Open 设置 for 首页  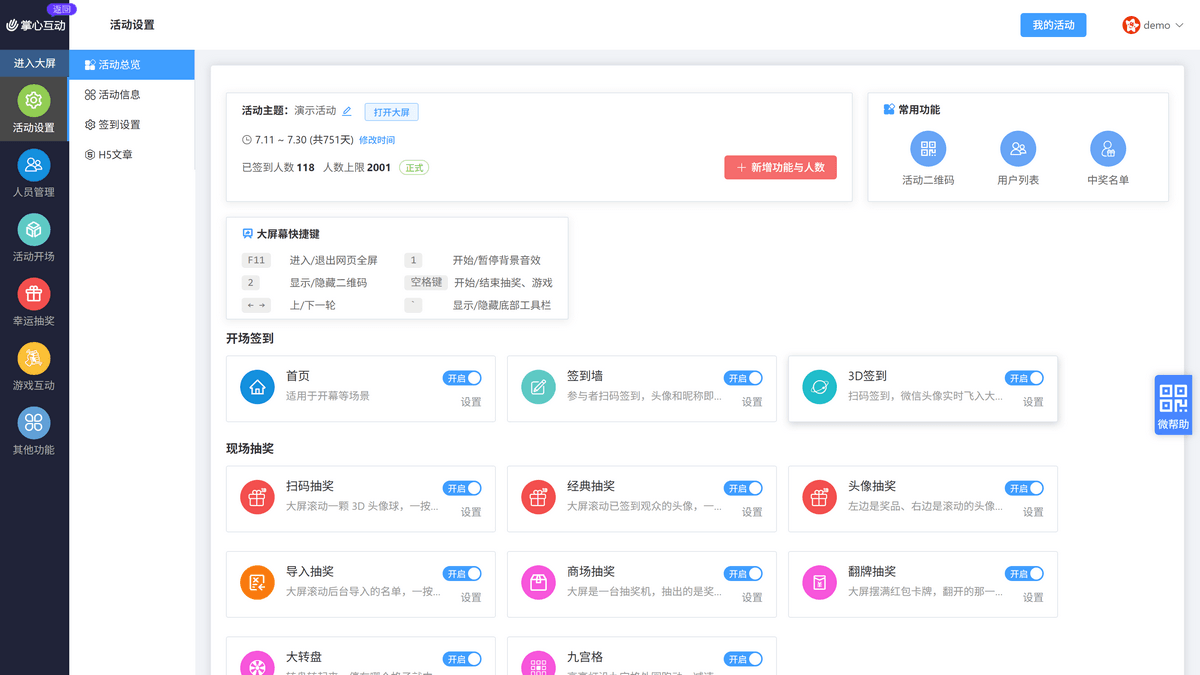coord(471,402)
